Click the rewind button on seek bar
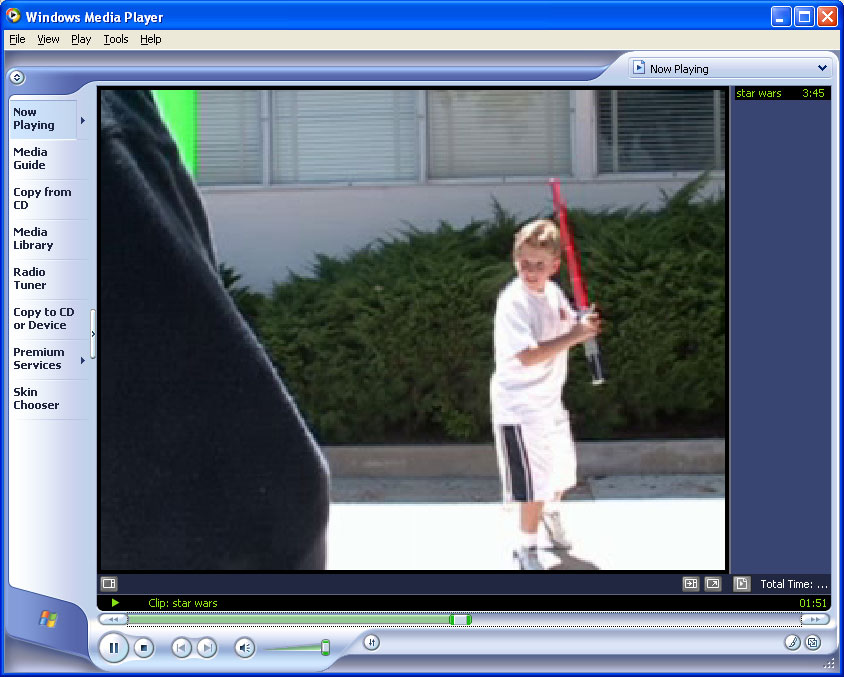 tap(112, 619)
